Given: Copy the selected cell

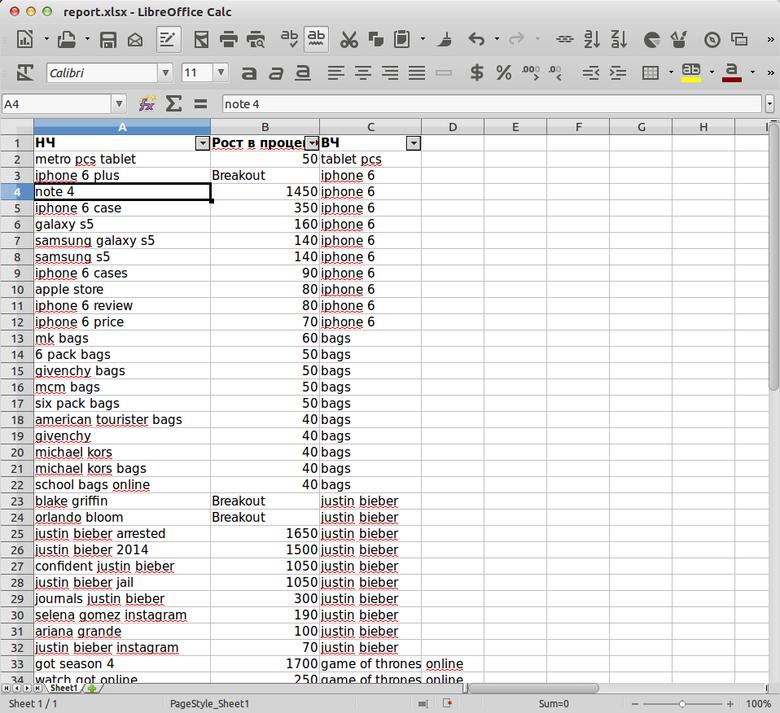Looking at the screenshot, I should pos(376,39).
